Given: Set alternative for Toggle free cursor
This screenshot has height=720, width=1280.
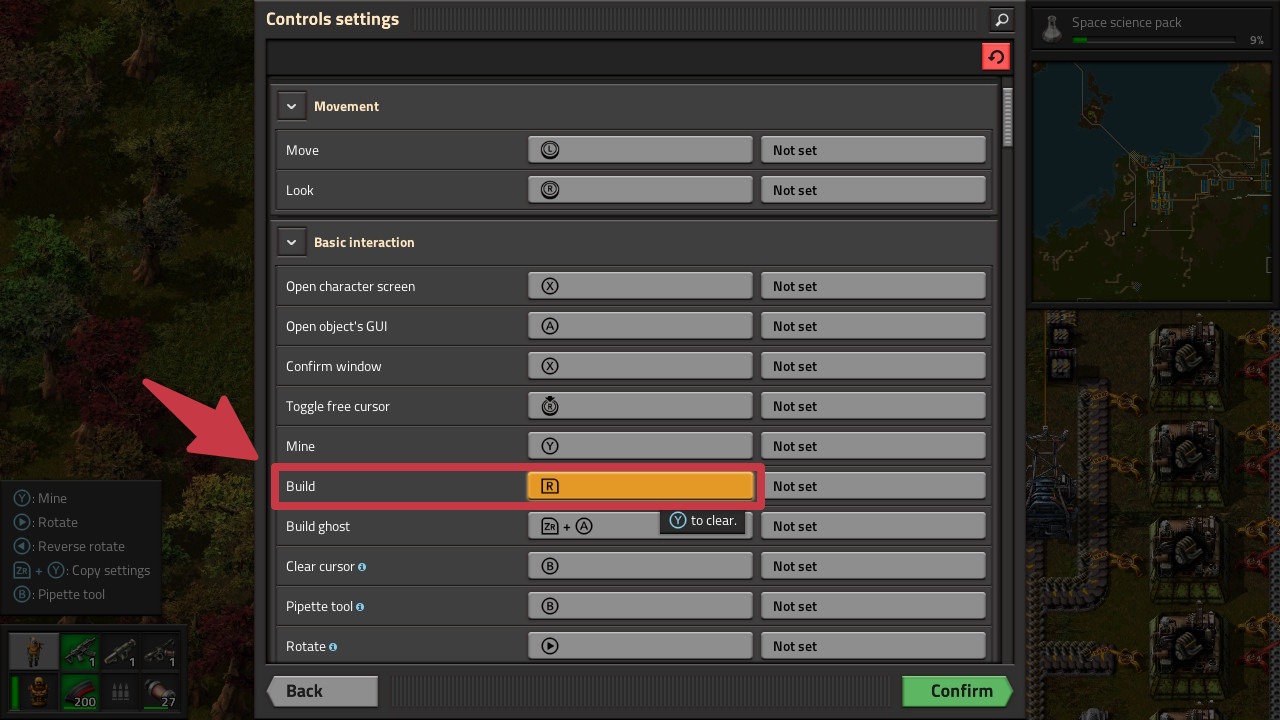Looking at the screenshot, I should click(x=873, y=406).
